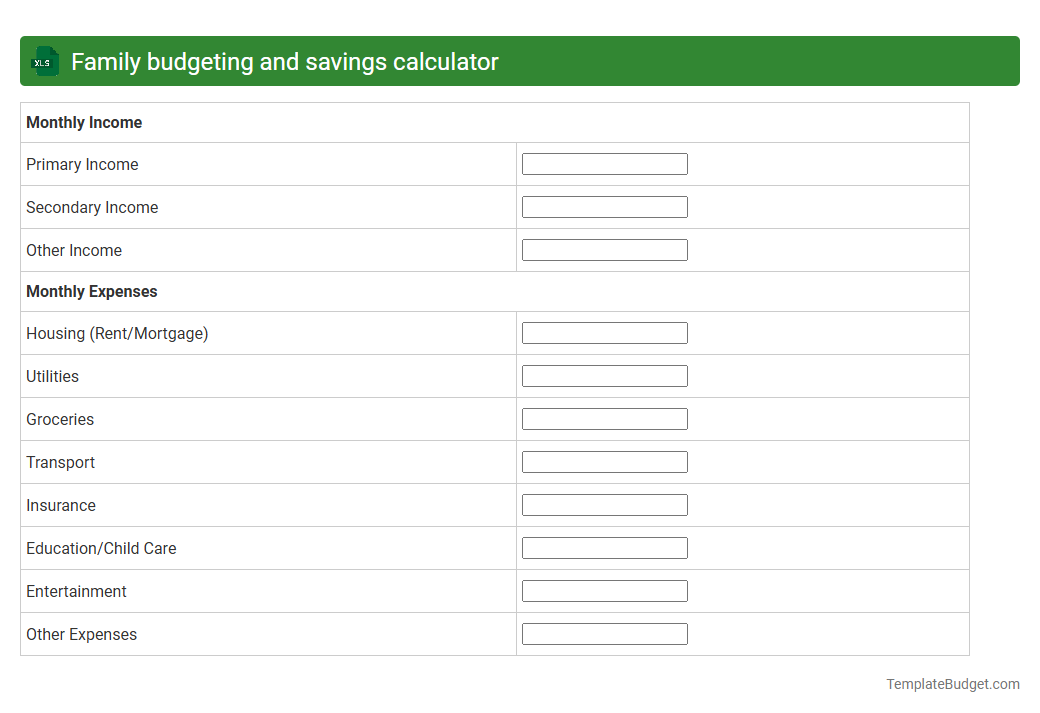Click the Secondary Income entry box
Image resolution: width=1040 pixels, height=713 pixels.
pyautogui.click(x=604, y=206)
